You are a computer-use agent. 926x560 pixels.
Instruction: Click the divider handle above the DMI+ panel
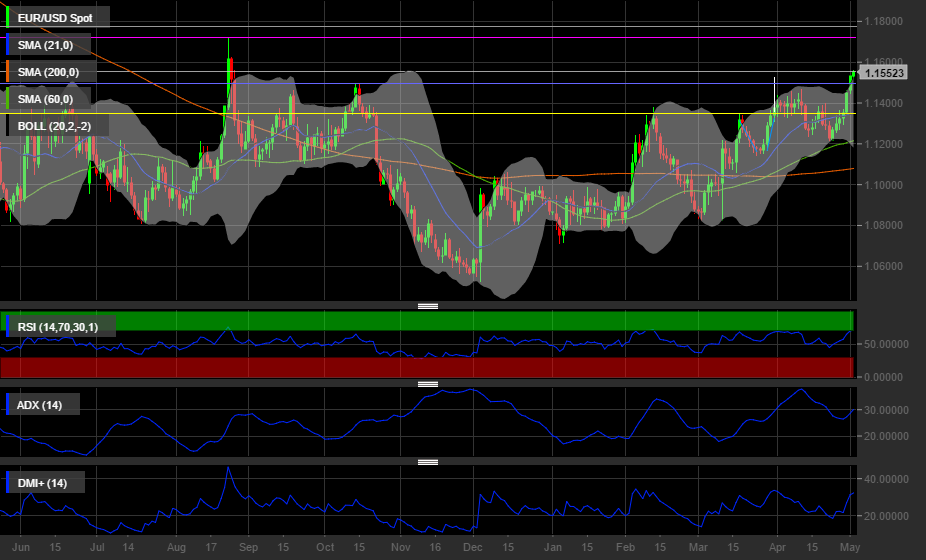(428, 462)
